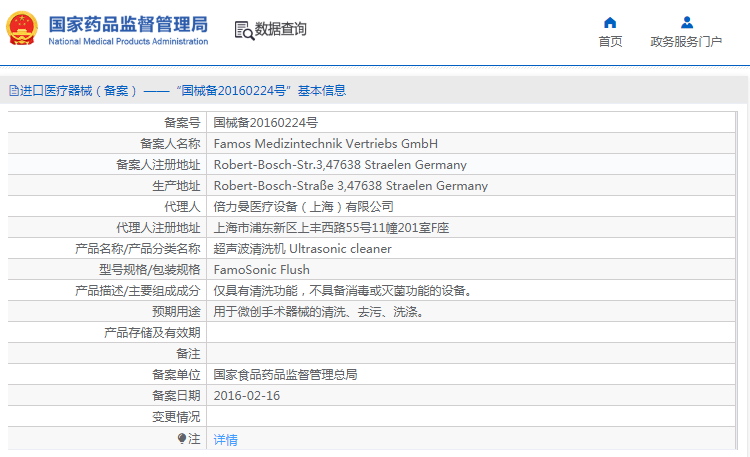Image resolution: width=750 pixels, height=457 pixels.
Task: Click the 代理人 row label
Action: click(x=182, y=207)
